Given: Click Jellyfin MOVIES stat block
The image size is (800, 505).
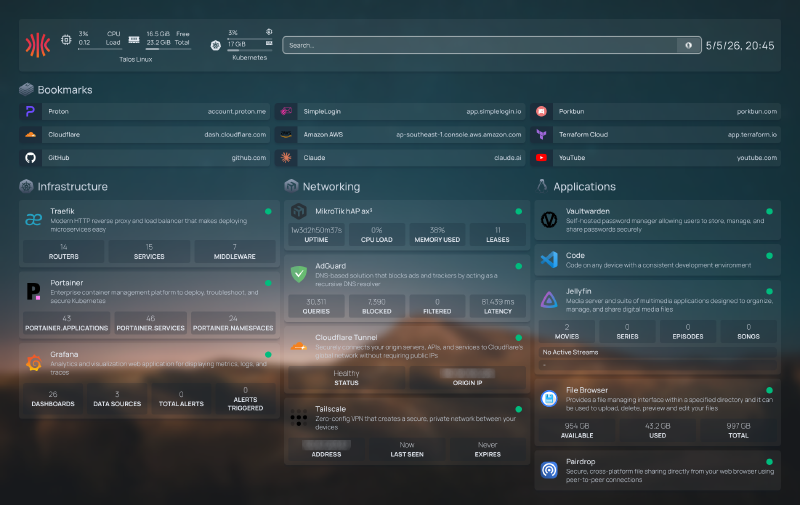Looking at the screenshot, I should tap(567, 332).
